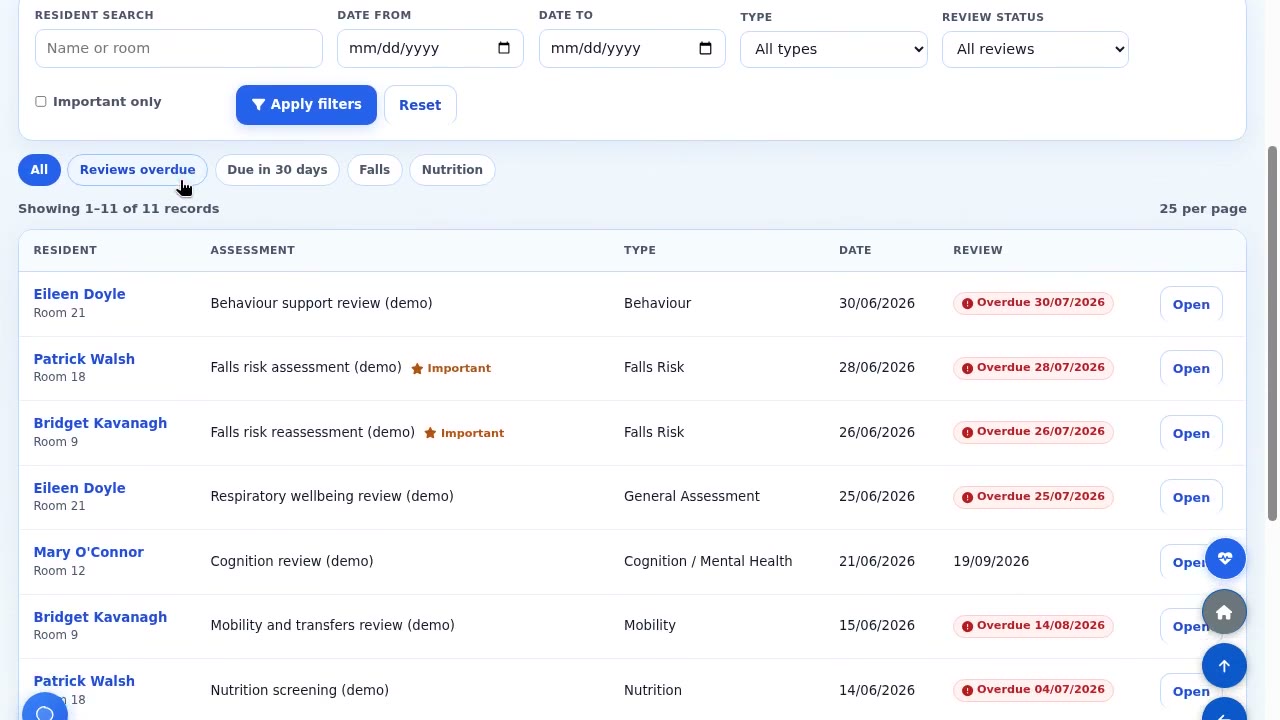Open the Falls risk assessment record

(1191, 368)
